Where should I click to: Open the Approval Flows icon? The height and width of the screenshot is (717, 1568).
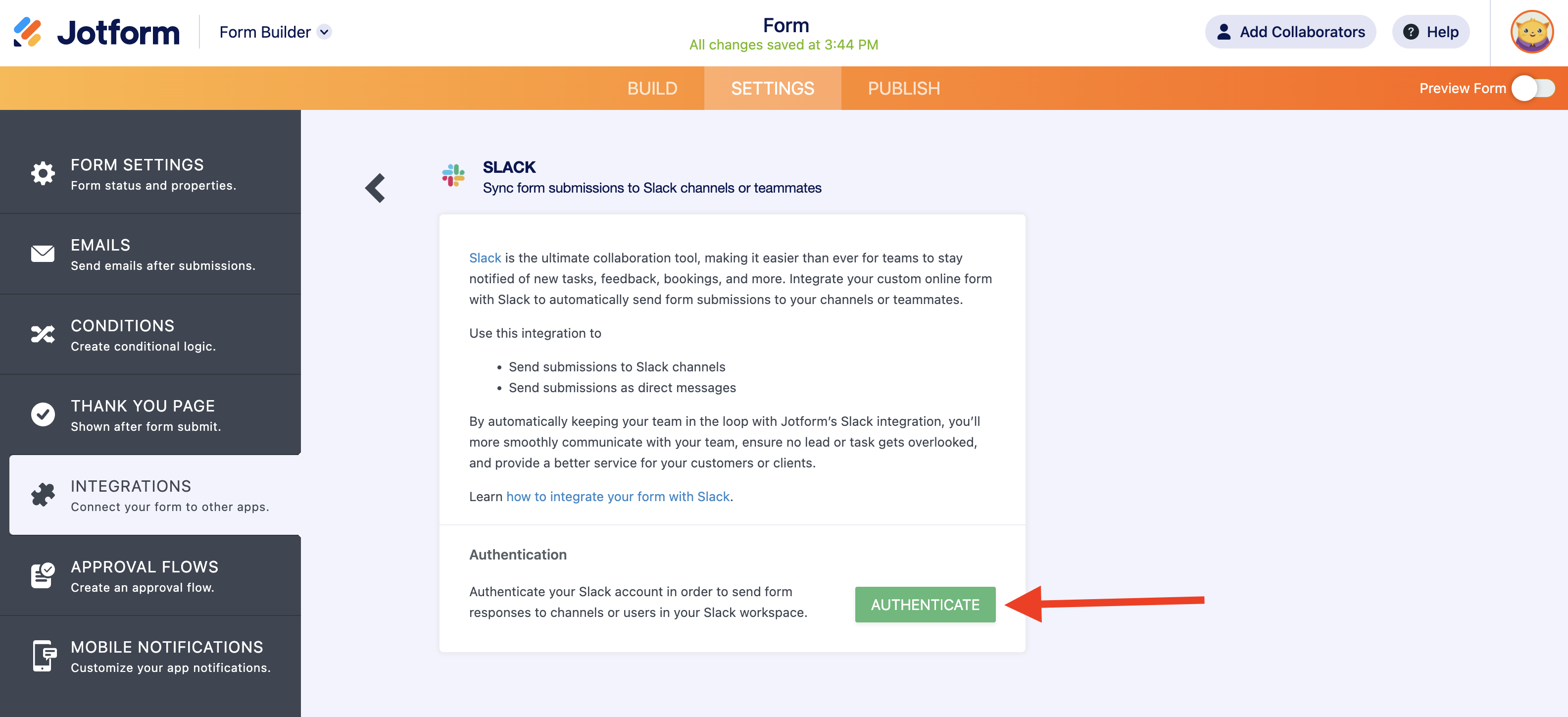(x=43, y=575)
